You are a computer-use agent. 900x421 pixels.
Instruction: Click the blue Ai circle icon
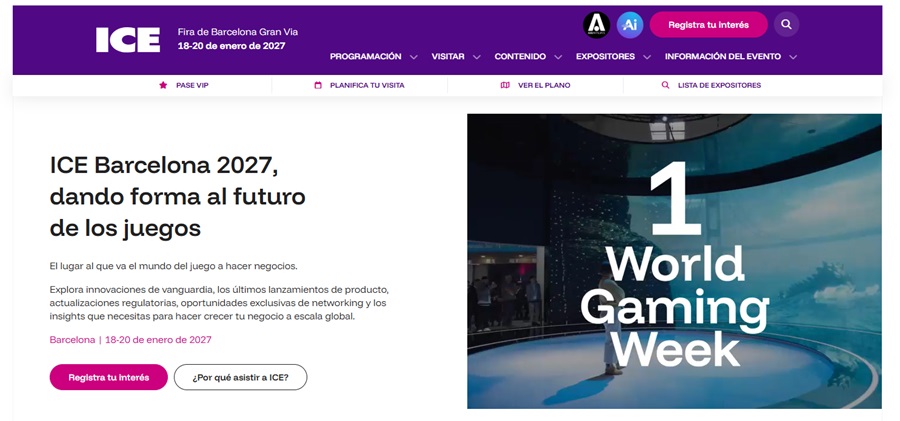tap(629, 24)
